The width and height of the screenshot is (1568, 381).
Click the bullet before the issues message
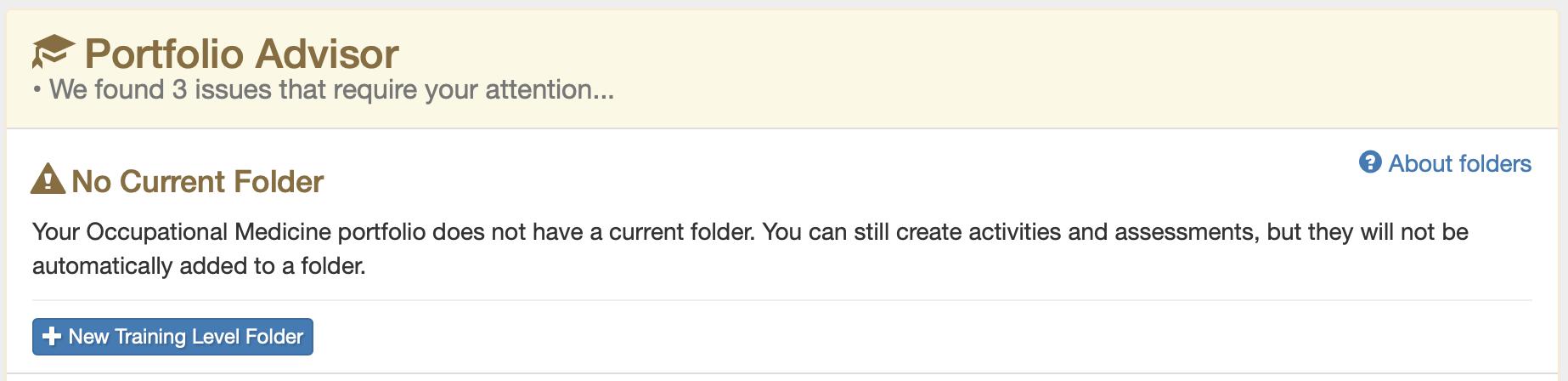tap(37, 90)
